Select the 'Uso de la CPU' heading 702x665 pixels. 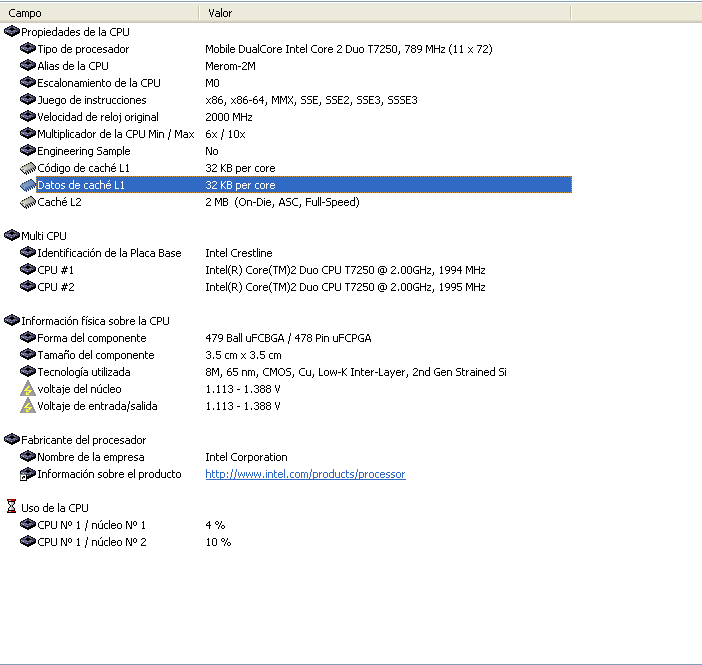[55, 508]
